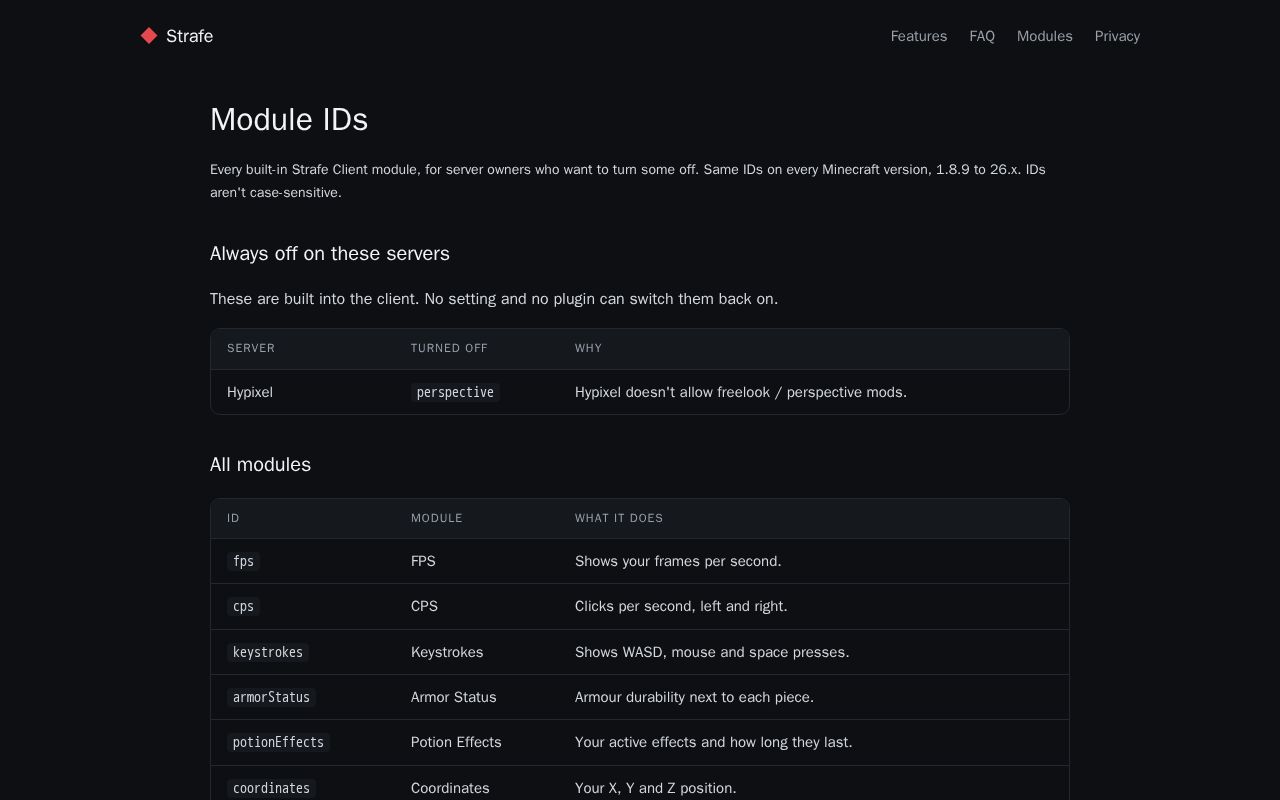Viewport: 1280px width, 800px height.
Task: Open the Privacy nav link
Action: [1117, 36]
